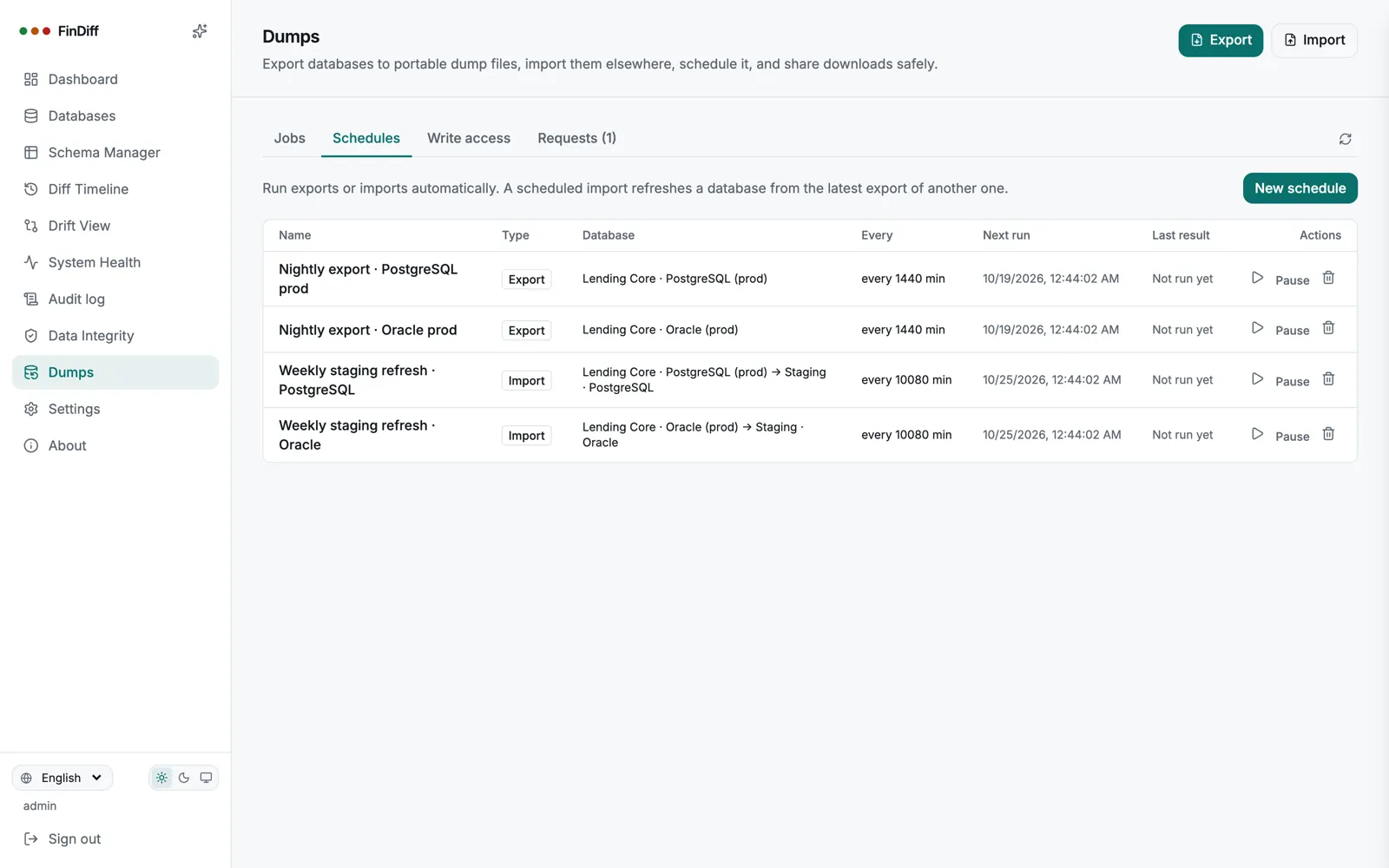Image resolution: width=1389 pixels, height=868 pixels.
Task: Click the green Export button
Action: [x=1221, y=40]
